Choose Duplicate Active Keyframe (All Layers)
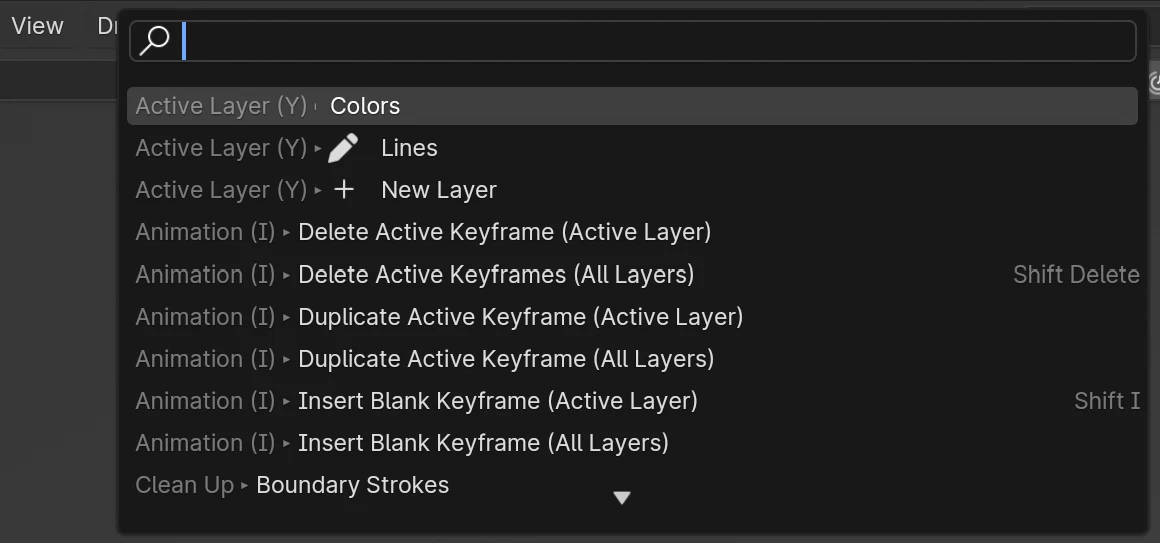Viewport: 1160px width, 543px height. click(506, 359)
